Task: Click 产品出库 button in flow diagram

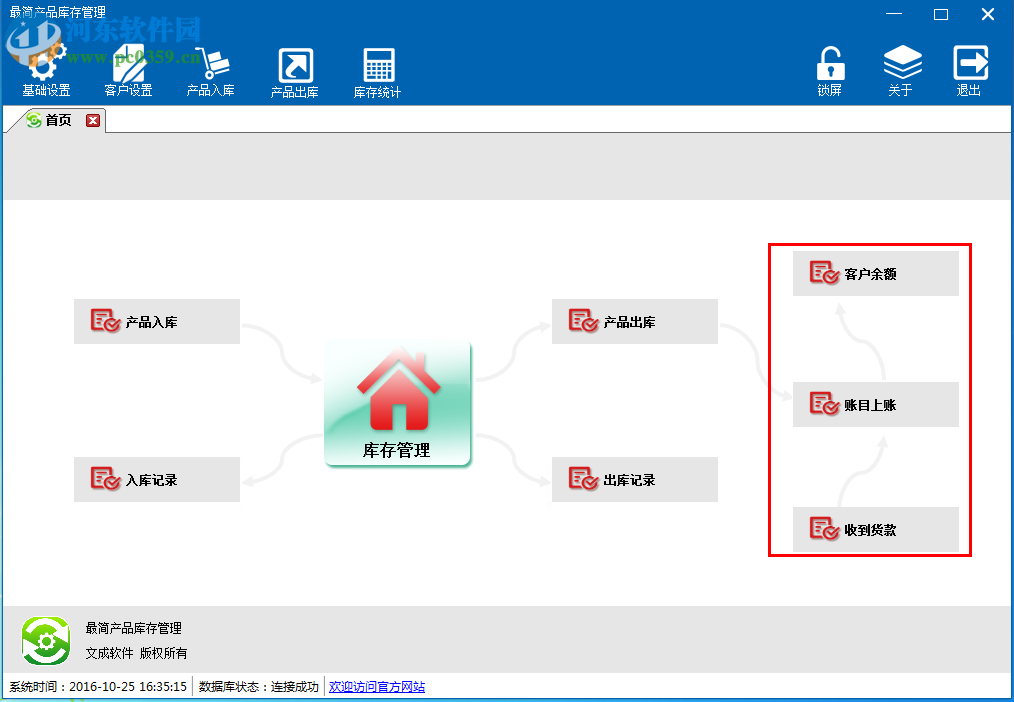Action: (634, 321)
